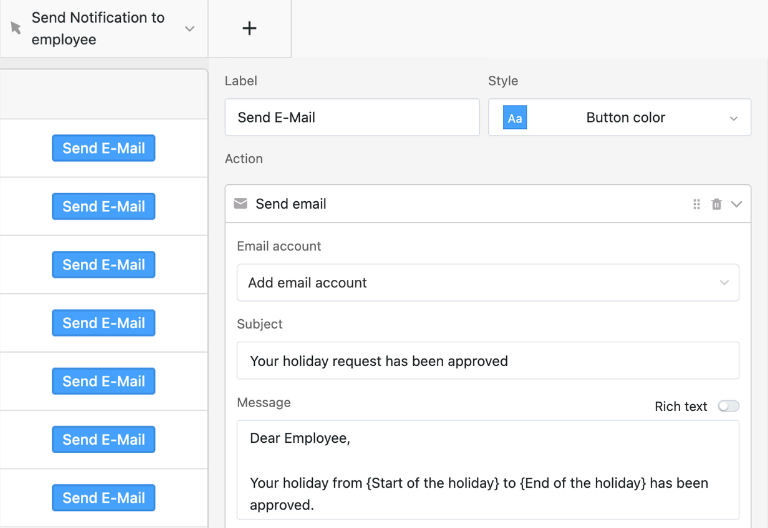Click the blue Aa style icon
Screen dimensions: 768x528
tap(515, 118)
